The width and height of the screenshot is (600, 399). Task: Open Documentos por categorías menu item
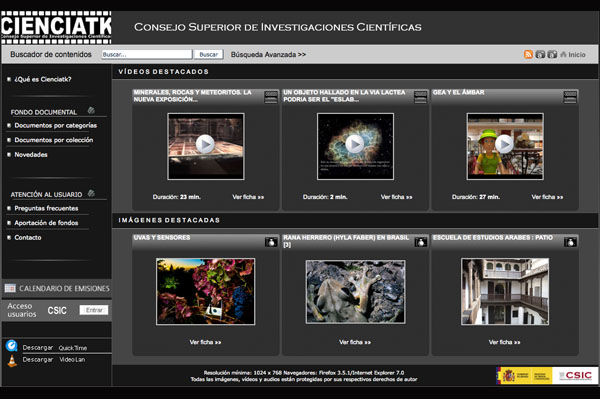click(x=55, y=125)
